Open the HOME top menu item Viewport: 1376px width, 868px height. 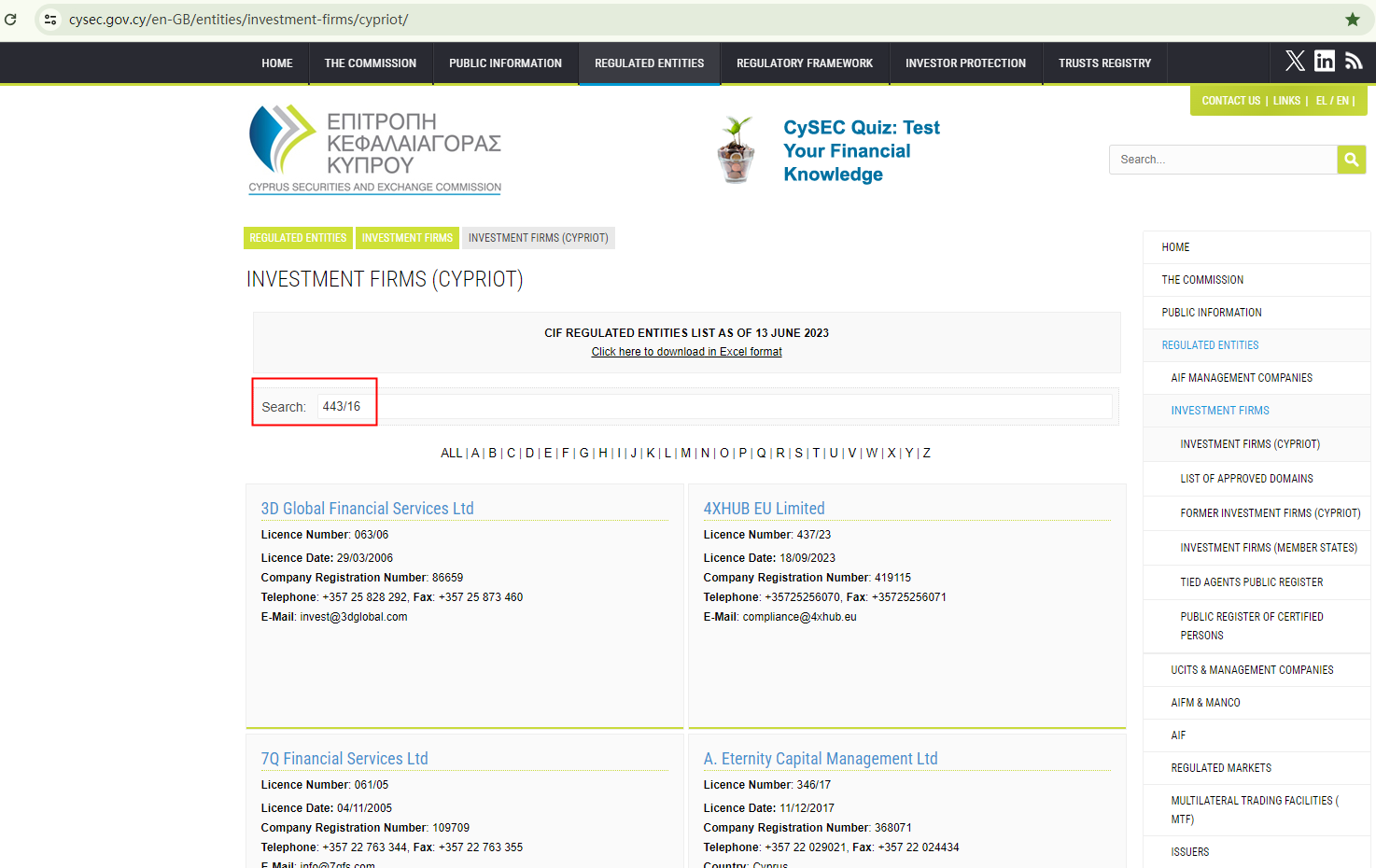pyautogui.click(x=277, y=63)
